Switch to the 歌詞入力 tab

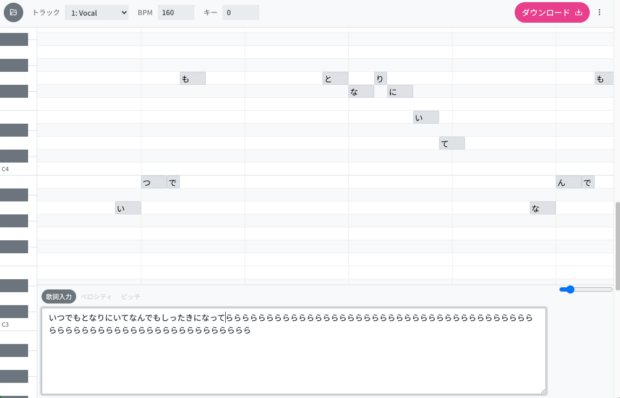[x=59, y=296]
